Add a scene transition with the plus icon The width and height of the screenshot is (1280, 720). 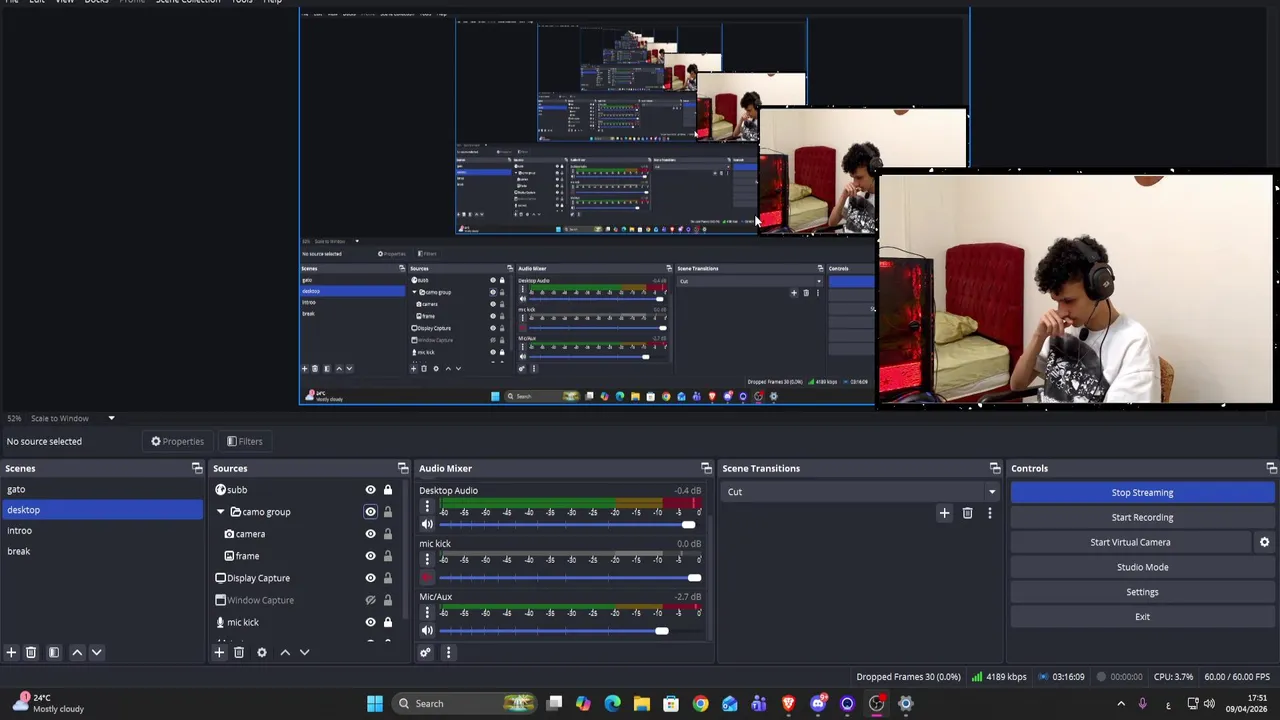[944, 513]
